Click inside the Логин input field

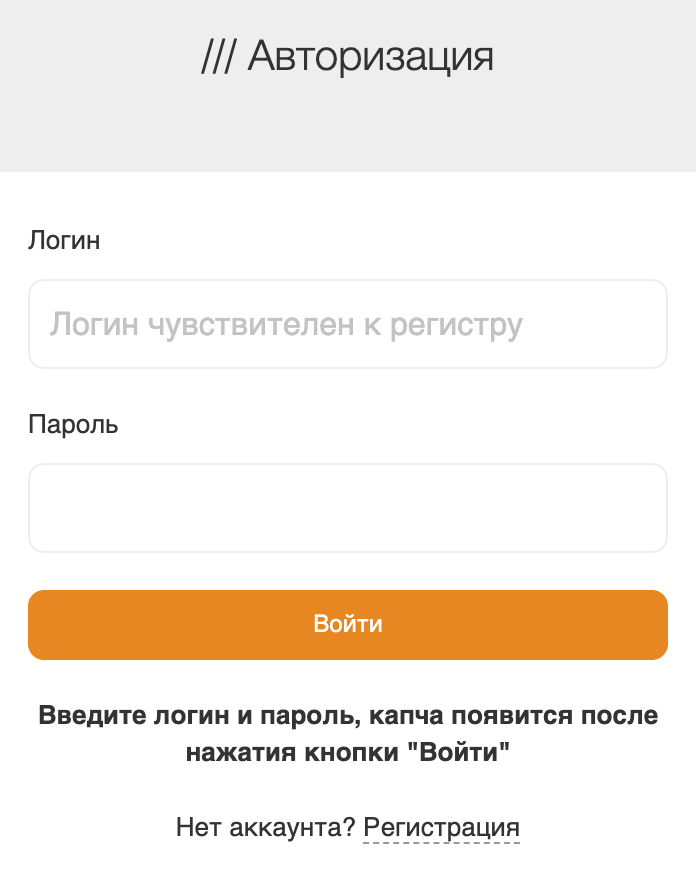347,324
